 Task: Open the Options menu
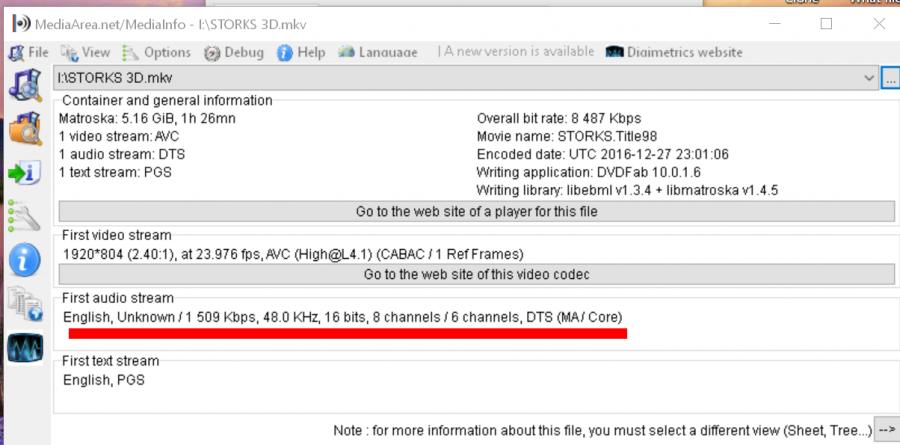157,53
